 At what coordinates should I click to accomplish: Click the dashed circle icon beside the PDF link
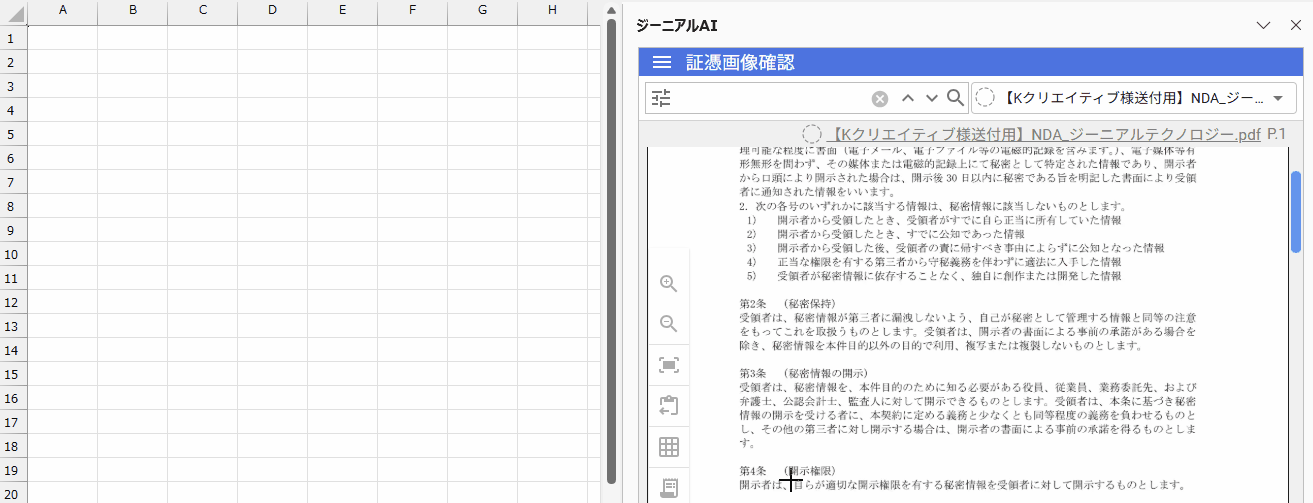point(812,134)
